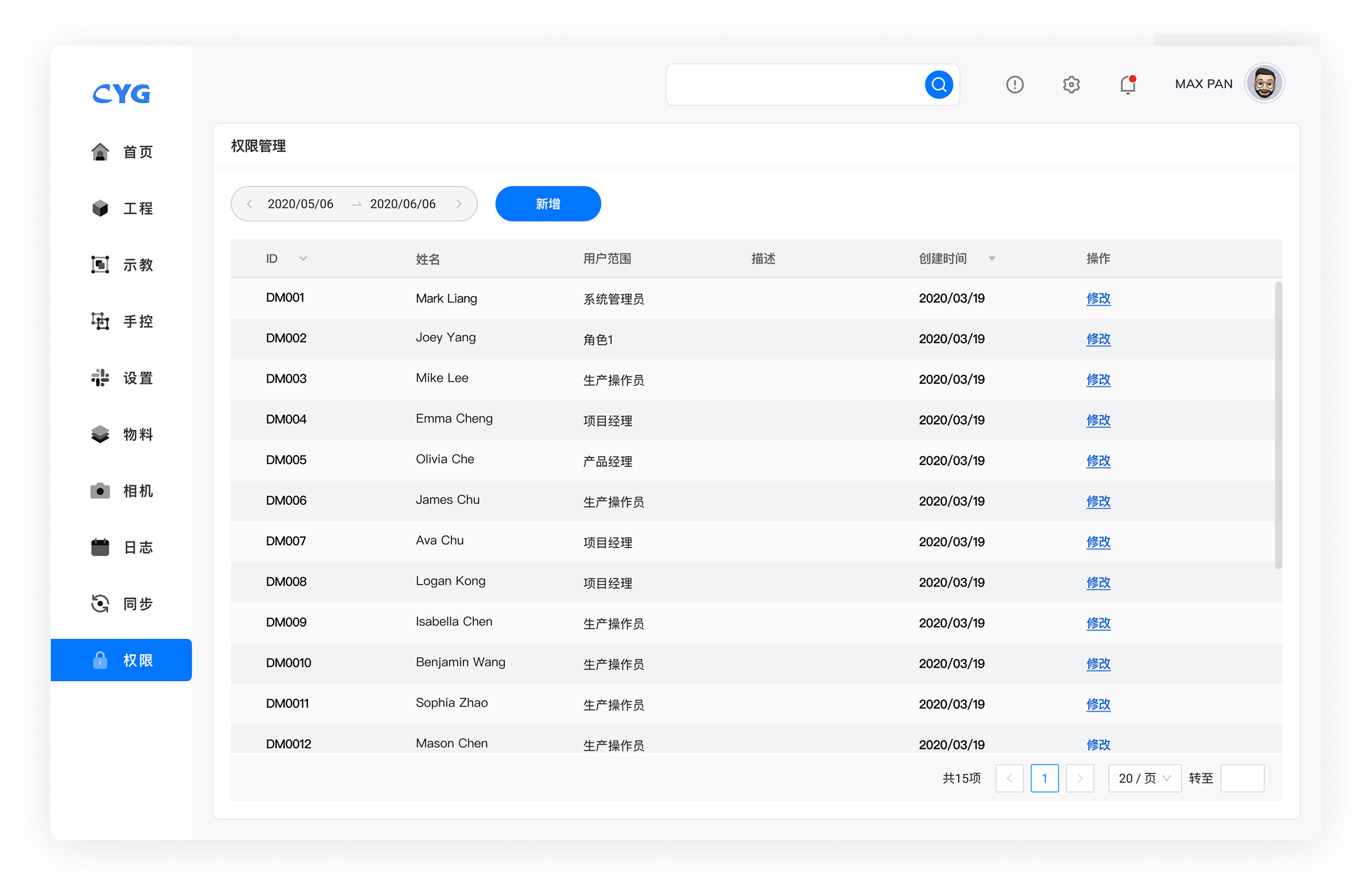Click the manual control icon beside 手控
The width and height of the screenshot is (1372, 896).
click(x=100, y=321)
